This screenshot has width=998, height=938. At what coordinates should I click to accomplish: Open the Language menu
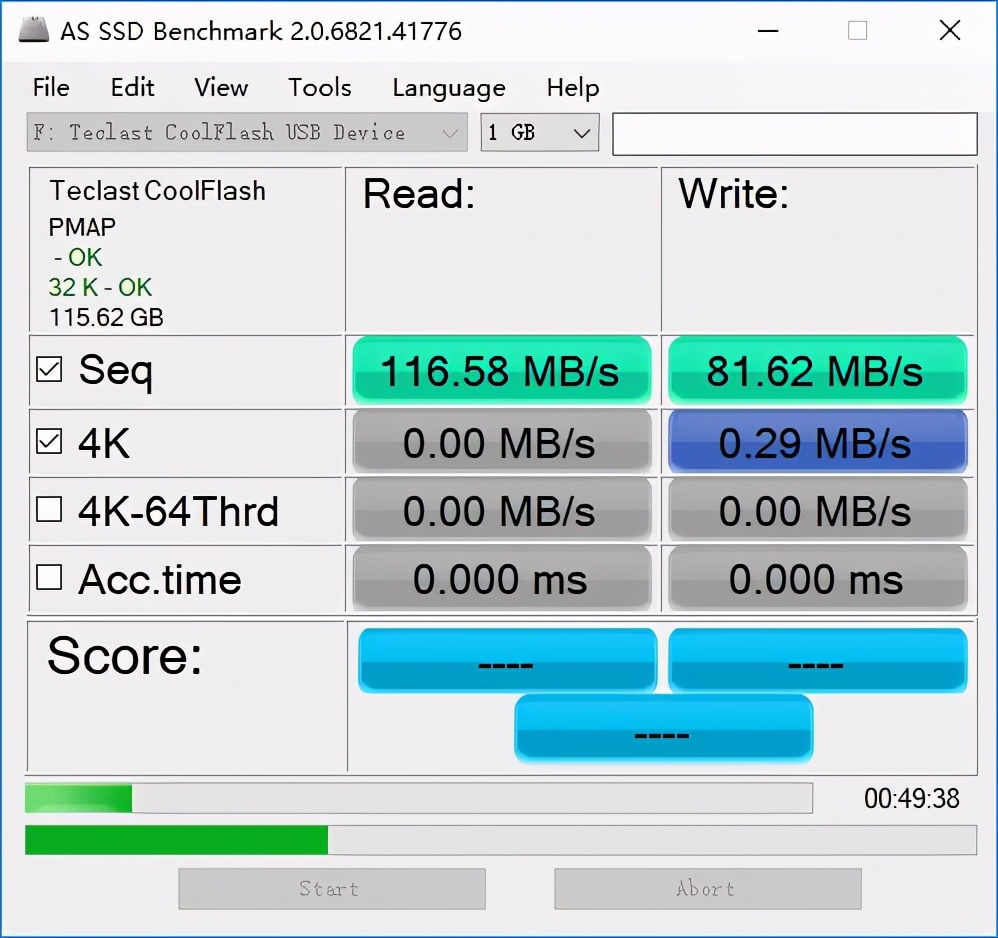tap(448, 88)
